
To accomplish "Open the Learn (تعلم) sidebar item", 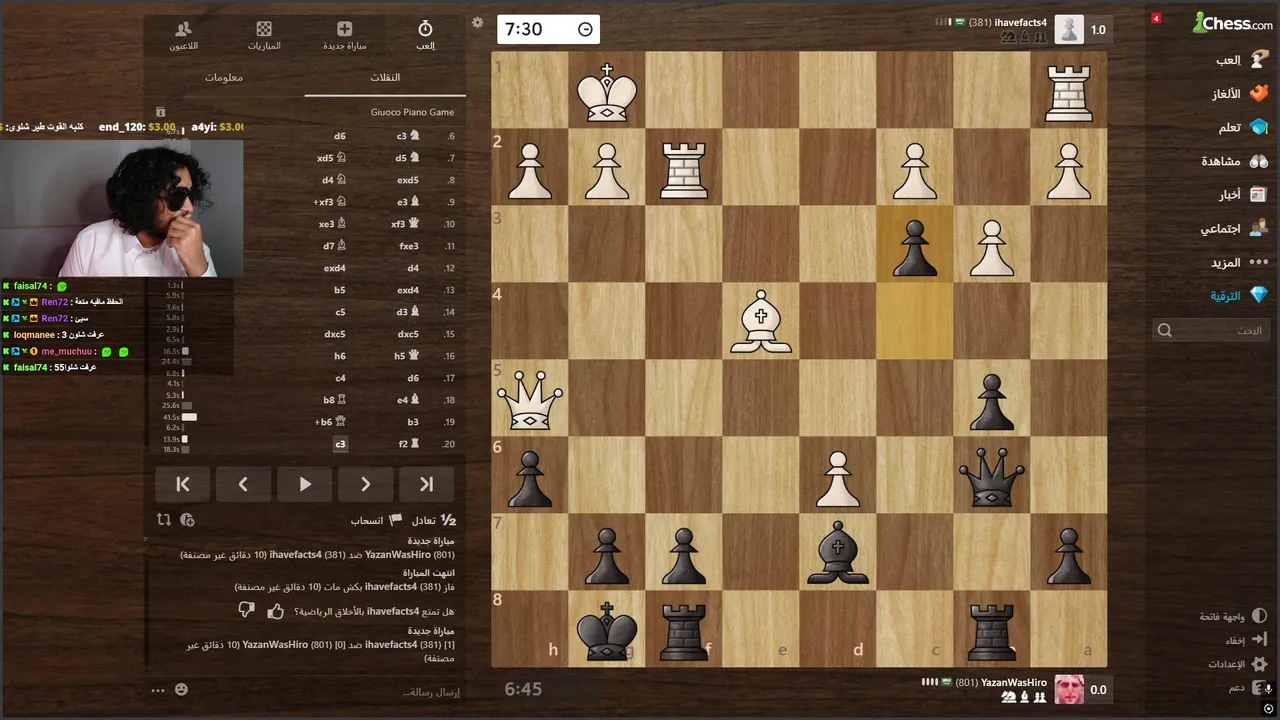I will click(1243, 127).
